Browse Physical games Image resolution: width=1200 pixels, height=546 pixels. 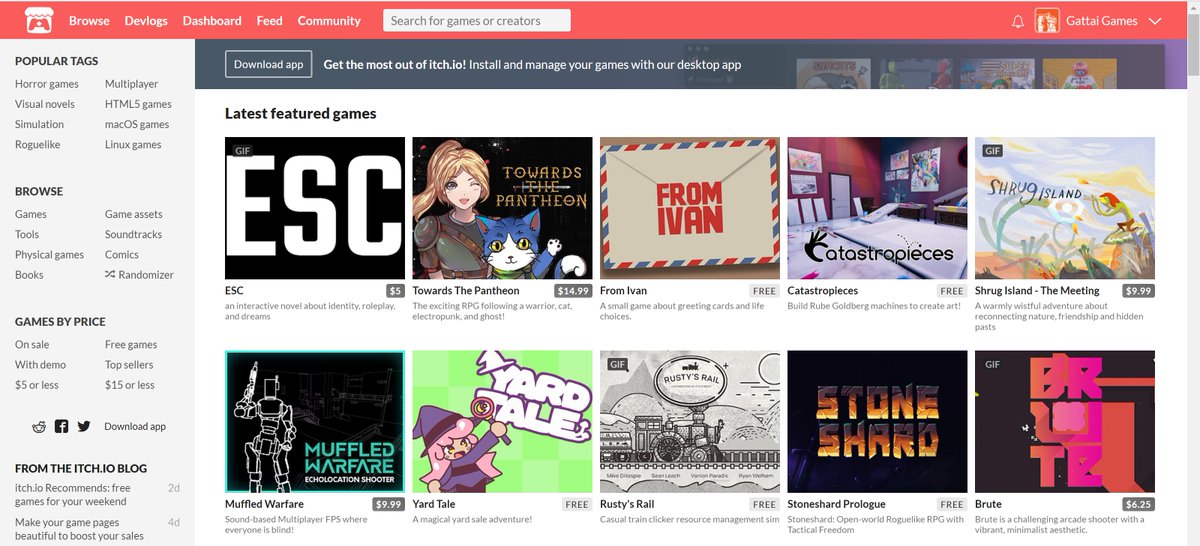[50, 254]
